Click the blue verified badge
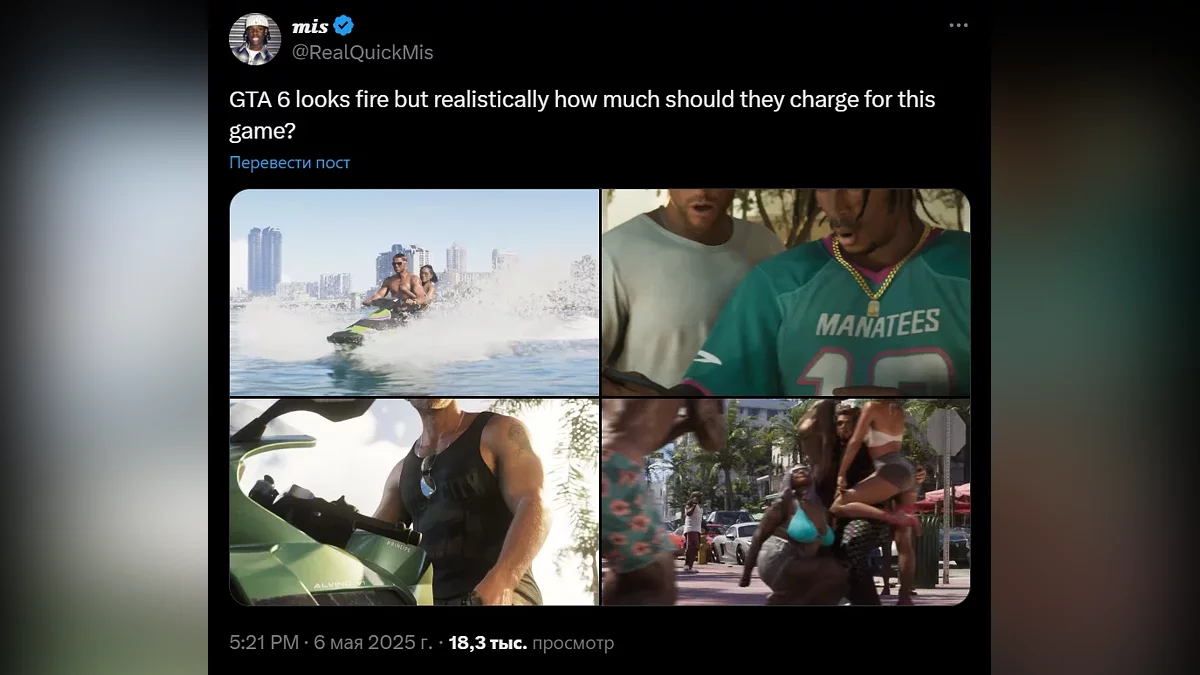The image size is (1200, 675). tap(343, 26)
